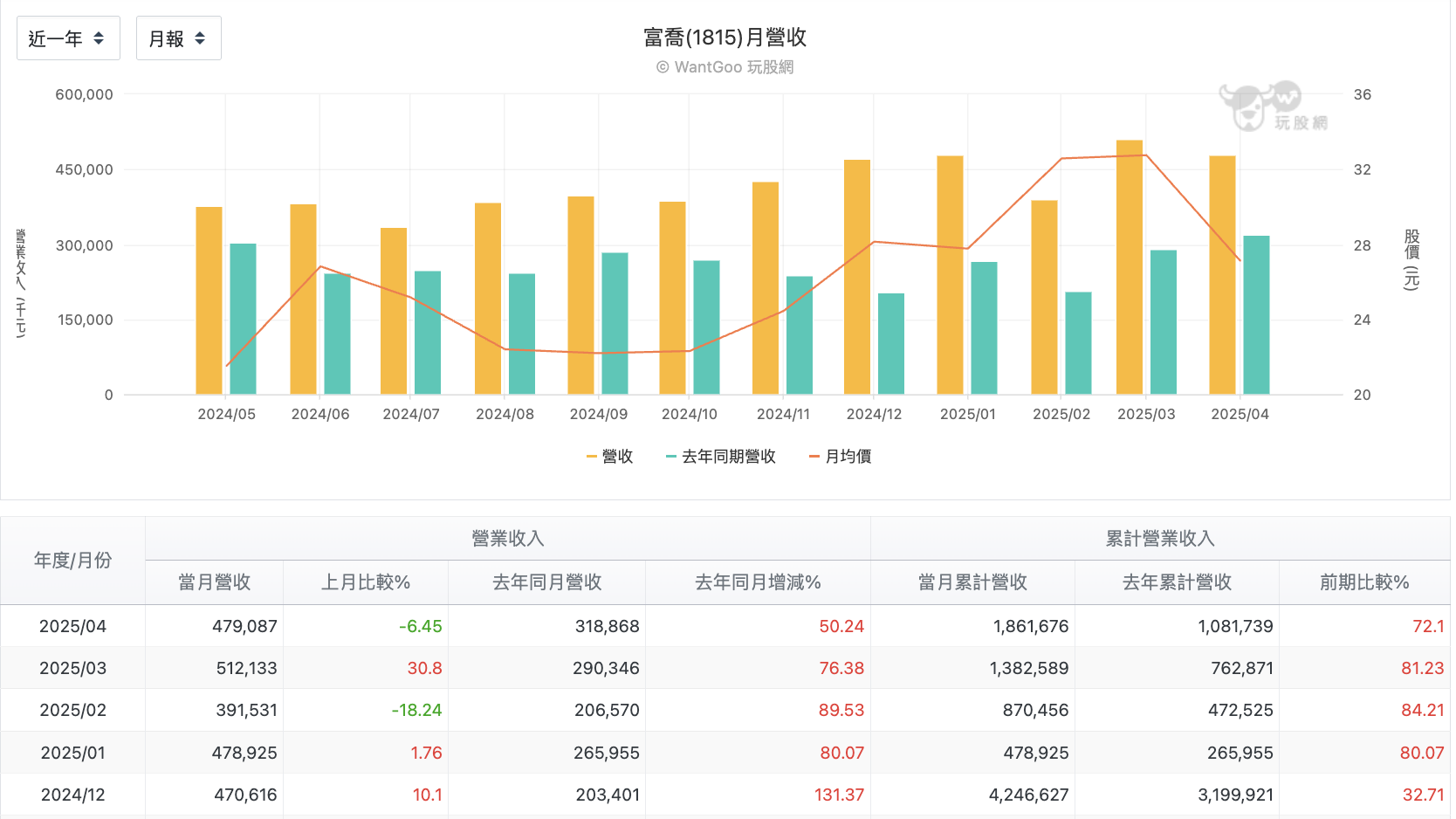Click the 2024/09 x-axis label
The width and height of the screenshot is (1456, 819).
[x=599, y=414]
